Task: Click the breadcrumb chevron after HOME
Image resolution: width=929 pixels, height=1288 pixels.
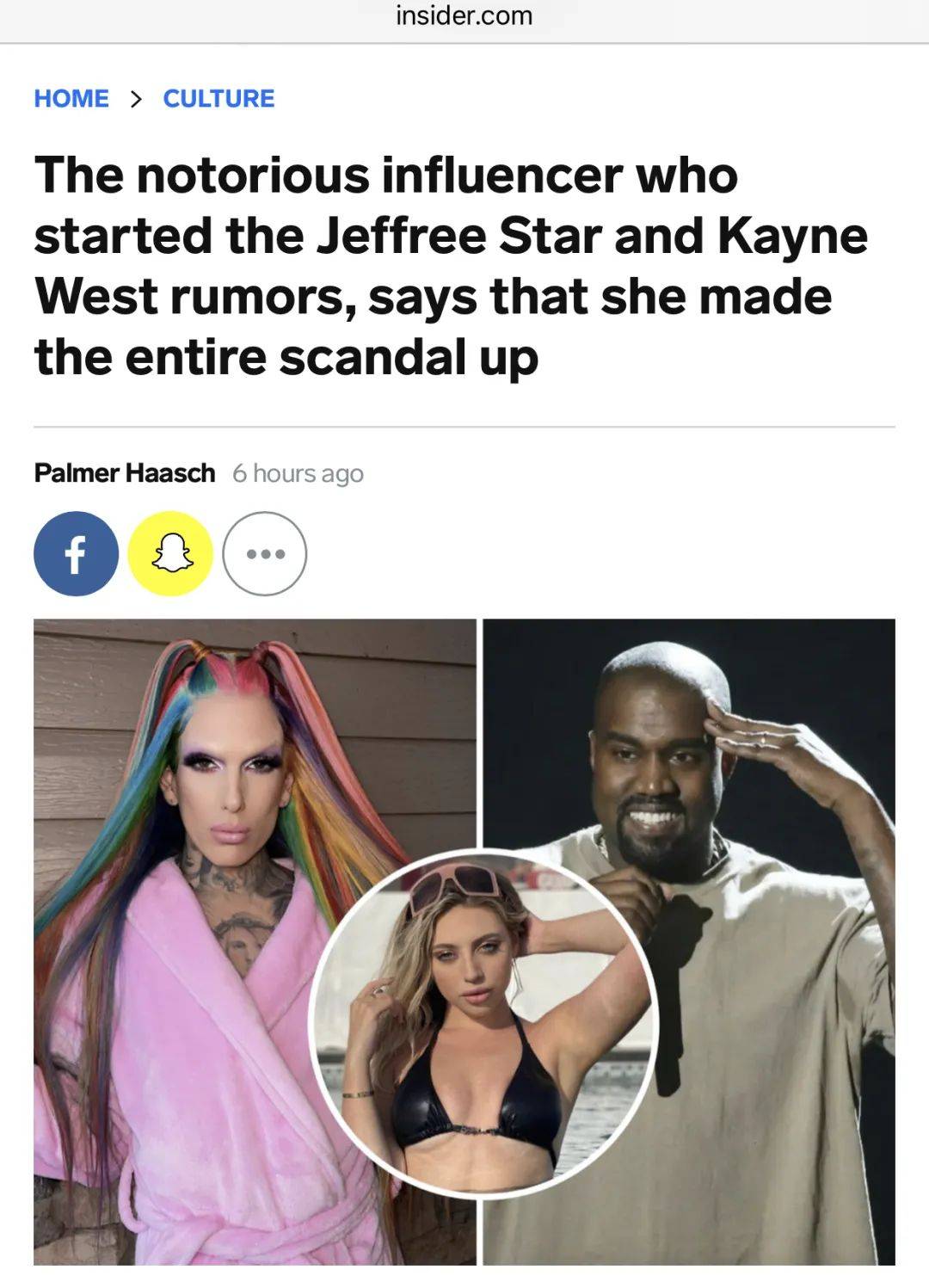Action: 136,99
